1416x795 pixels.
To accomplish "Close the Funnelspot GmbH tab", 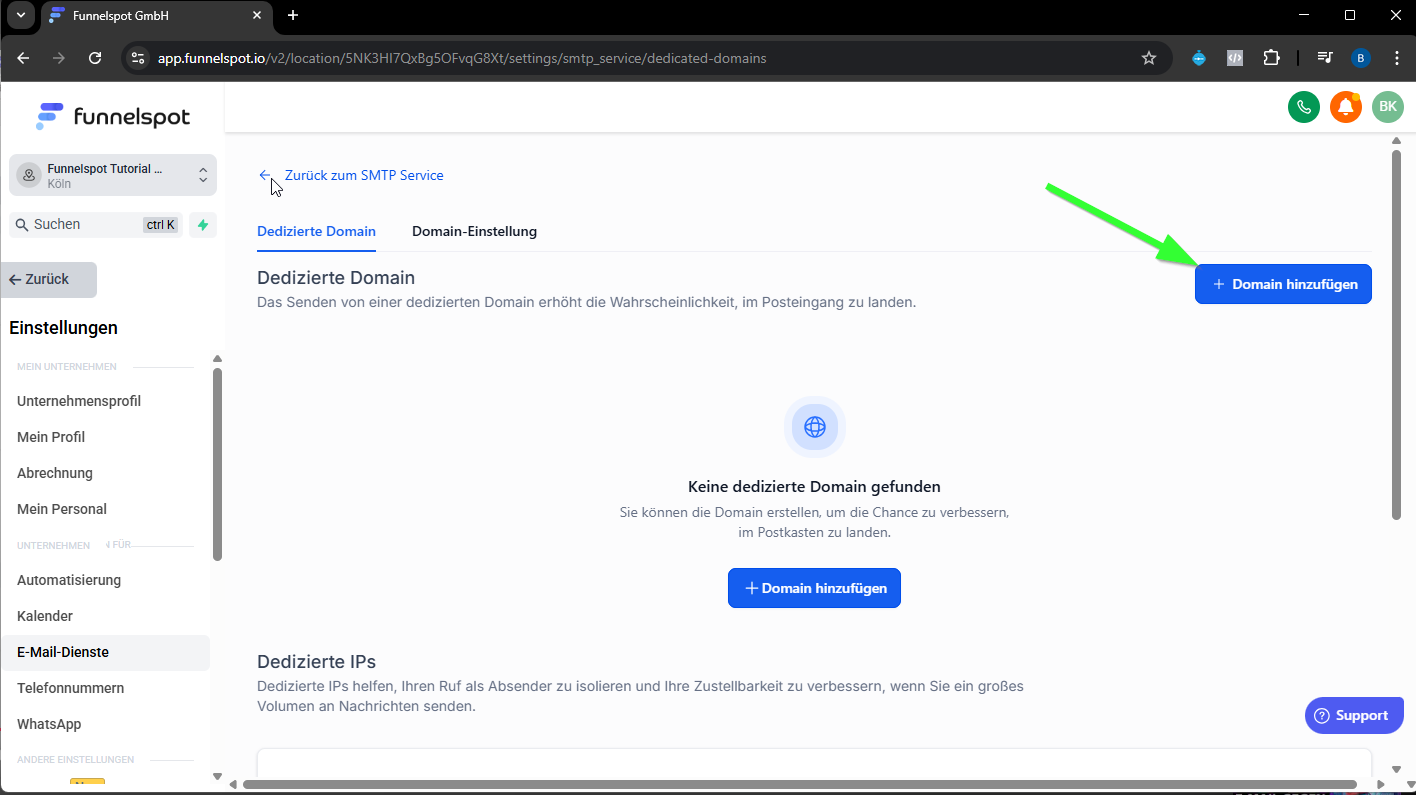I will (x=256, y=15).
